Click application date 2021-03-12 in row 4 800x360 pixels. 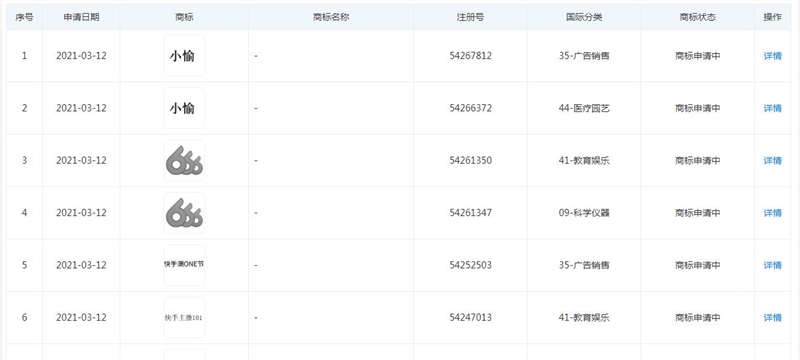81,213
